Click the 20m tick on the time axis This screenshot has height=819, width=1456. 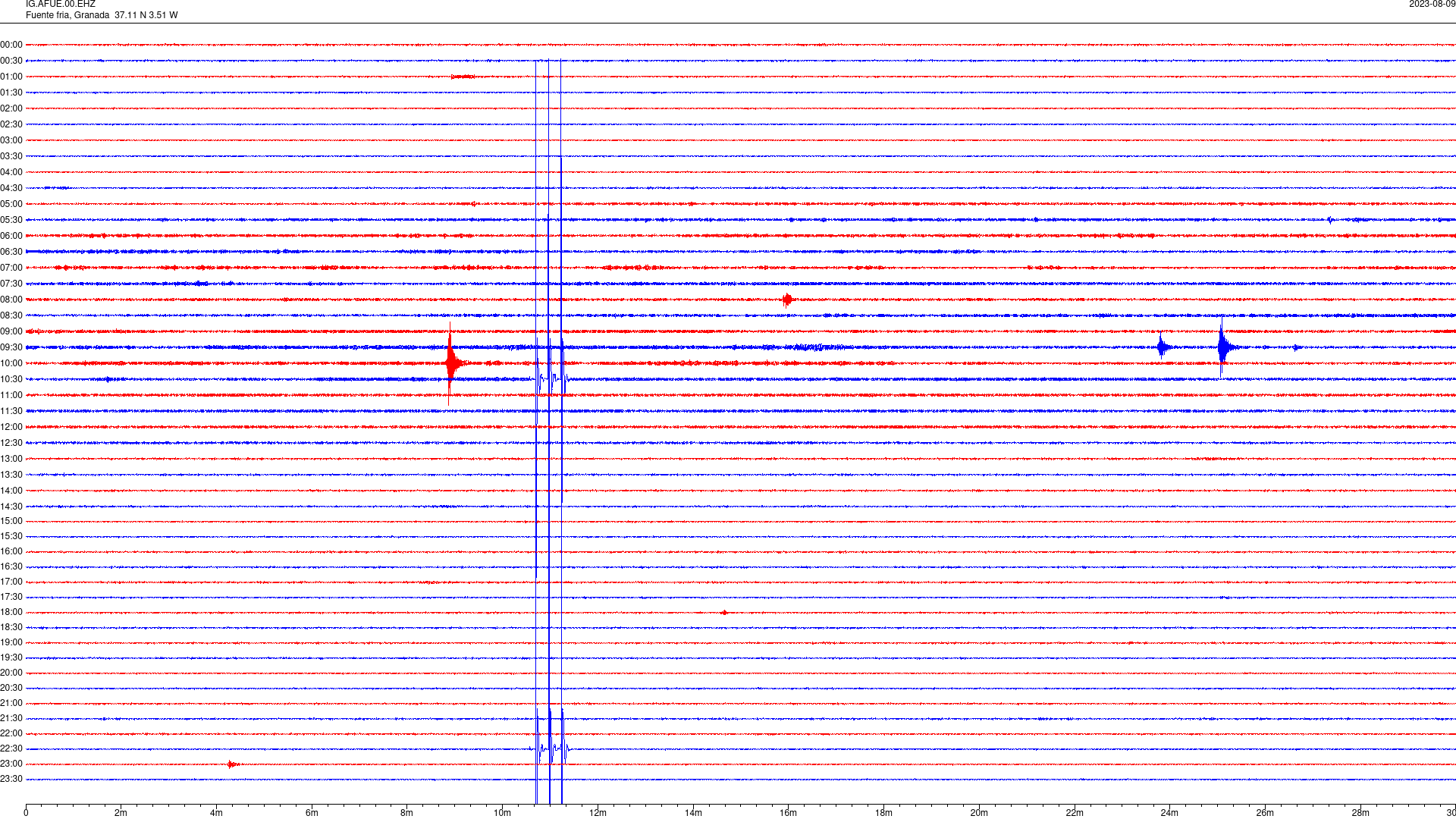(x=979, y=813)
